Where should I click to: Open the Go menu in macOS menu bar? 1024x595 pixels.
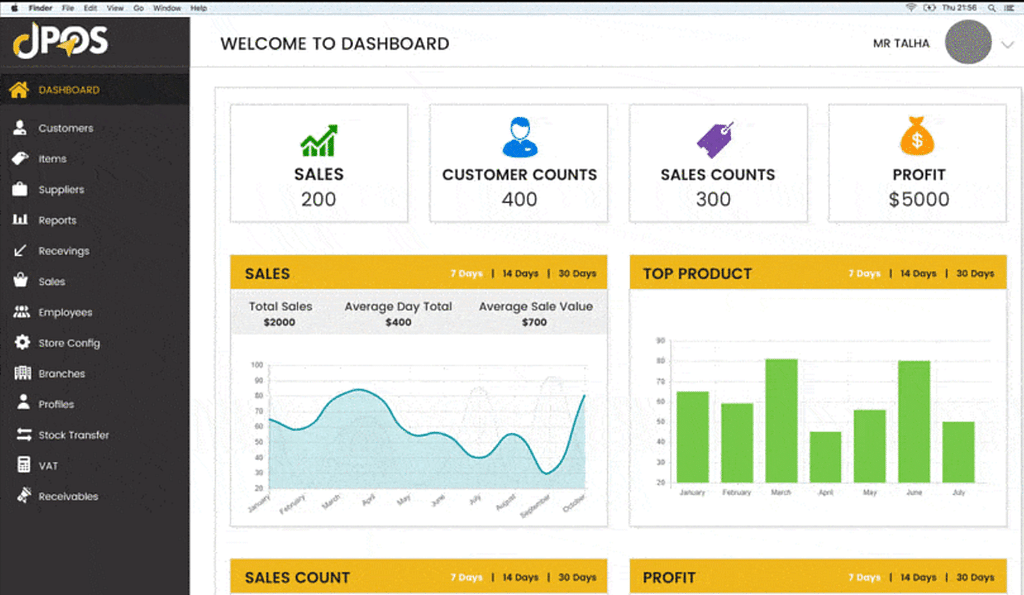[138, 7]
